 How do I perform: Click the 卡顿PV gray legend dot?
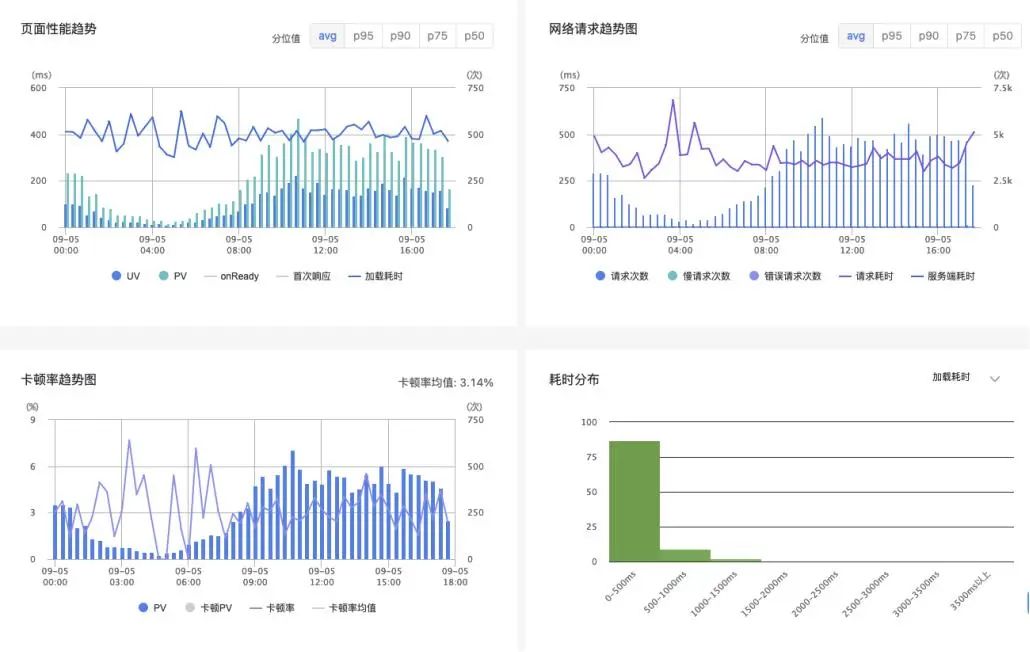(191, 608)
